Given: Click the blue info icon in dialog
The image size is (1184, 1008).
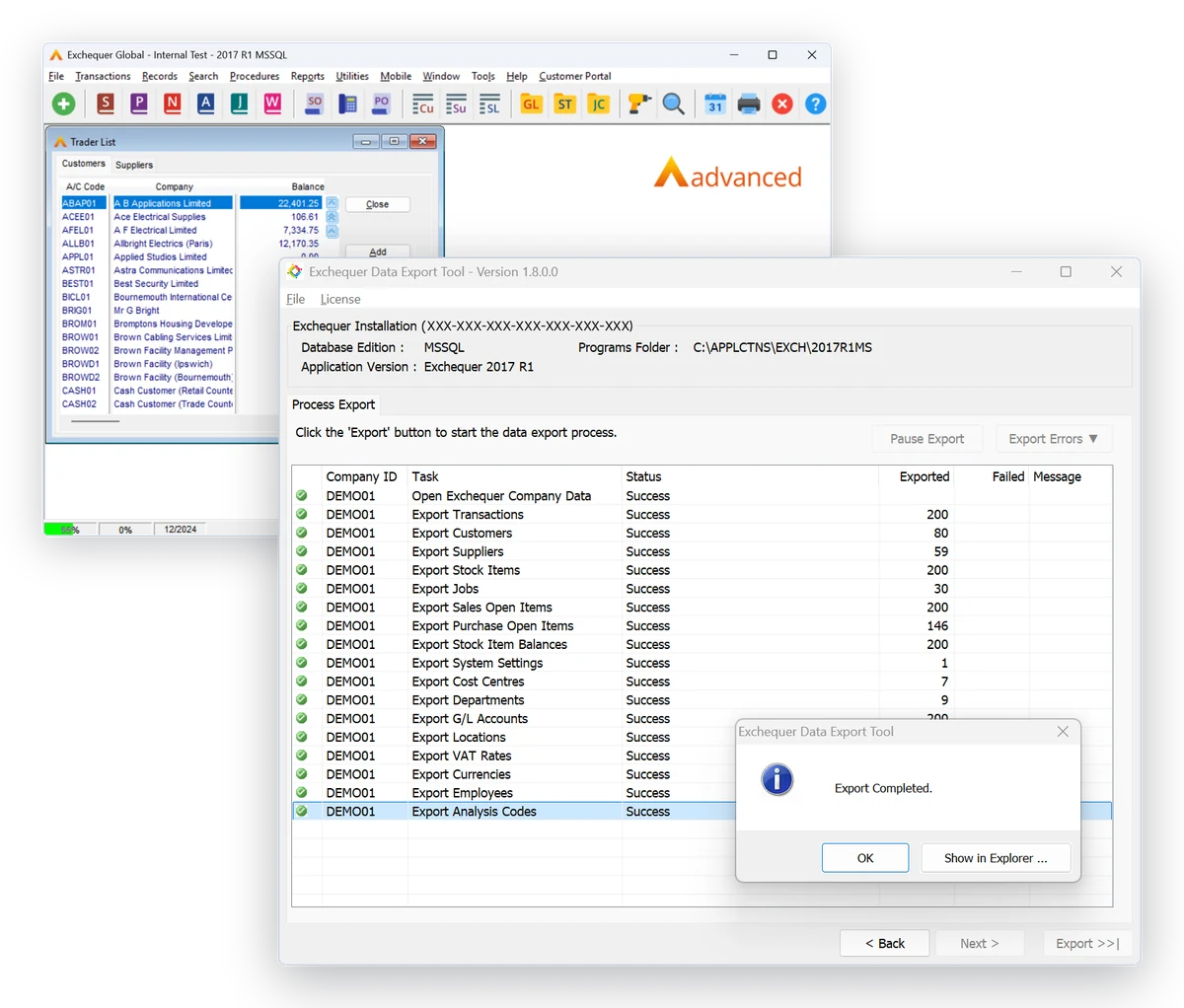Looking at the screenshot, I should (777, 779).
